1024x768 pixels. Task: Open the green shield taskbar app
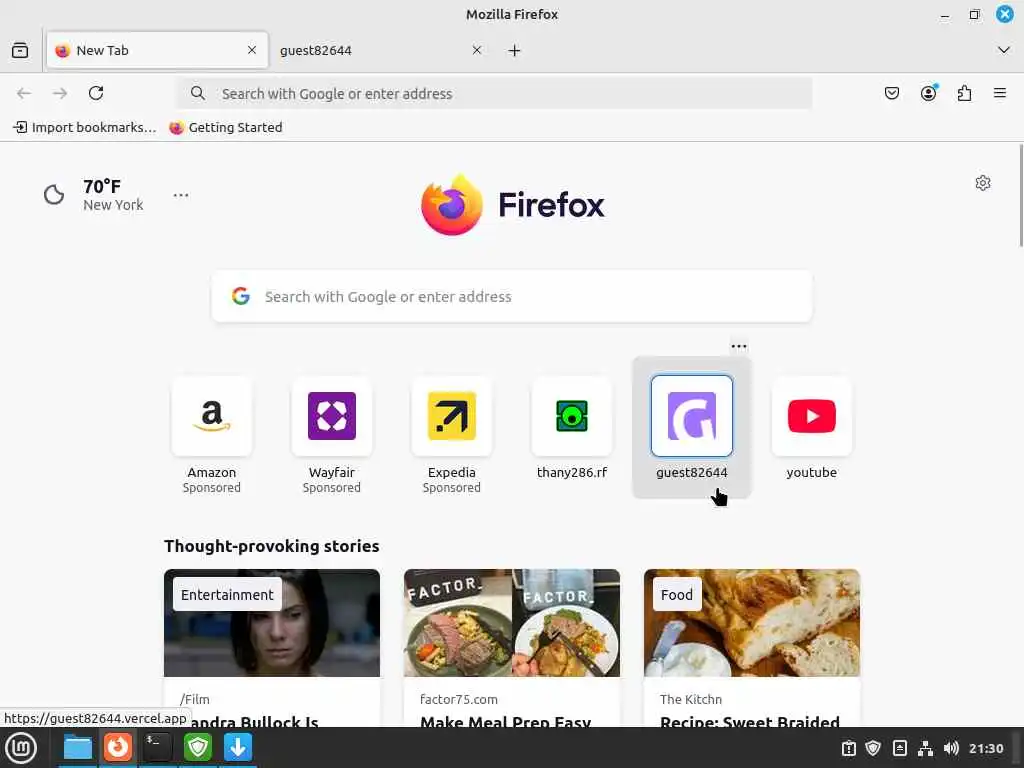(197, 748)
